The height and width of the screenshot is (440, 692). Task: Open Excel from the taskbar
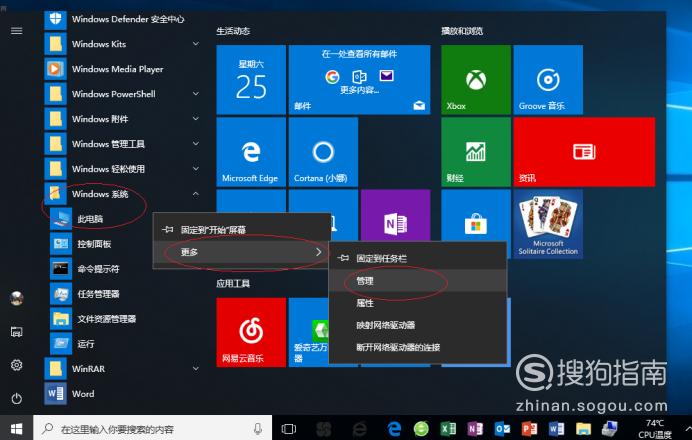[x=448, y=429]
